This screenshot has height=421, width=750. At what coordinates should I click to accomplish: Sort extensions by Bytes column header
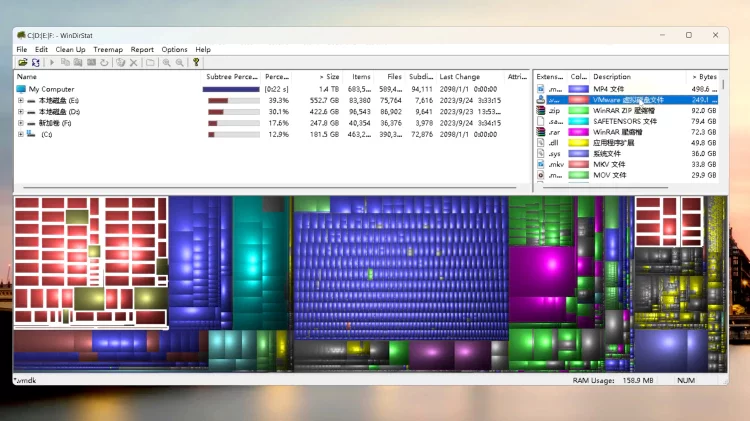(704, 76)
